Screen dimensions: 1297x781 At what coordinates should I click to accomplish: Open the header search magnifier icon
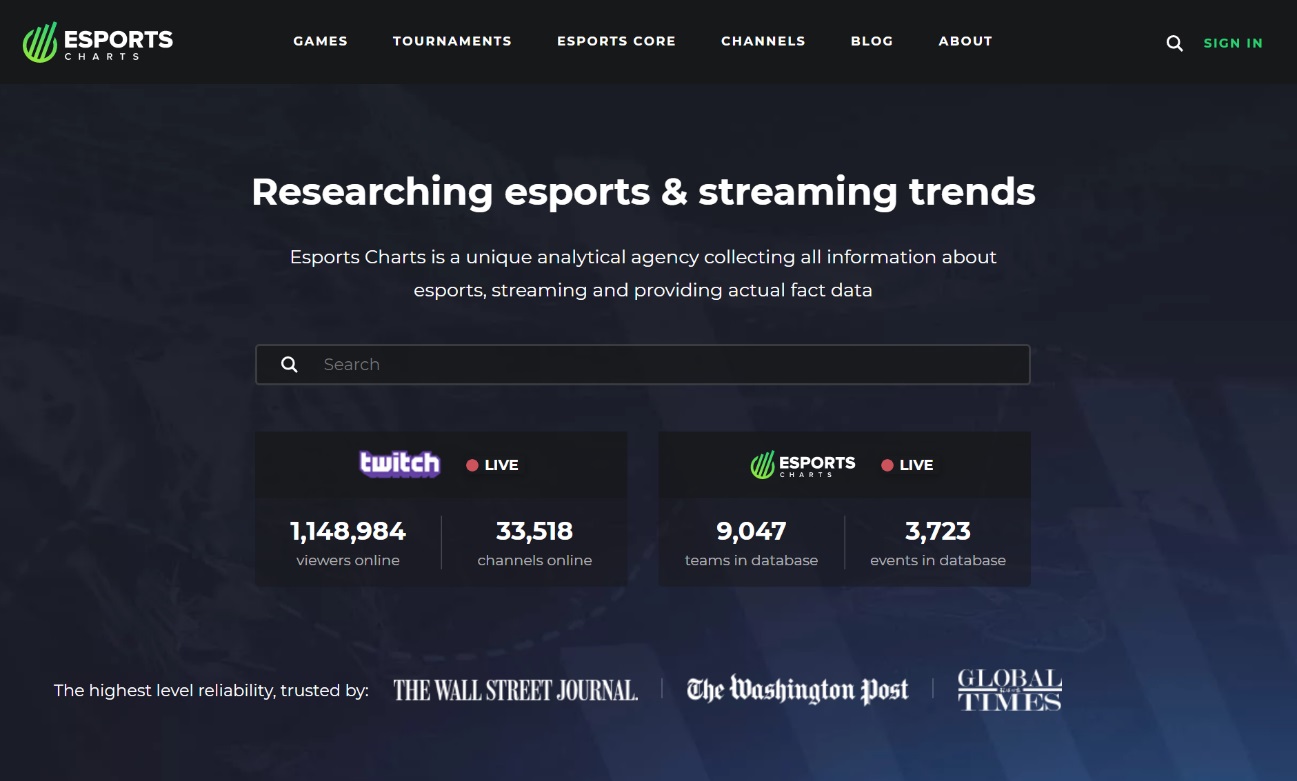point(1175,43)
